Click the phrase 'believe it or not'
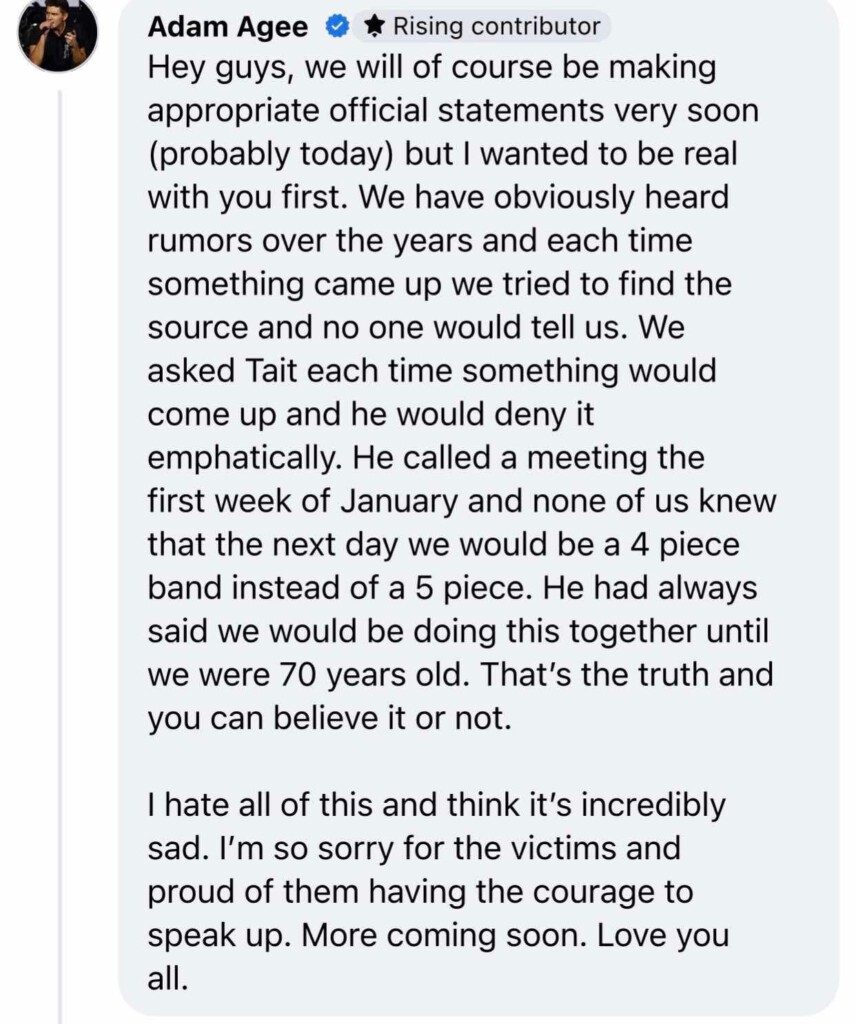 (389, 718)
